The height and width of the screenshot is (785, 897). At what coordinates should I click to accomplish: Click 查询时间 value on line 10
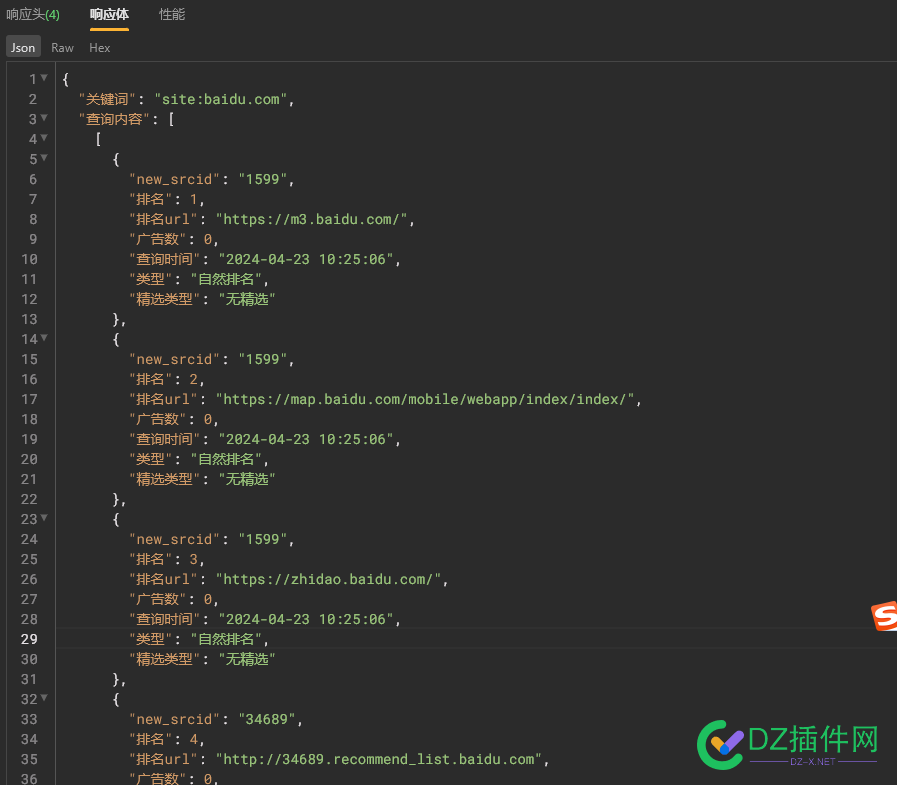click(306, 259)
